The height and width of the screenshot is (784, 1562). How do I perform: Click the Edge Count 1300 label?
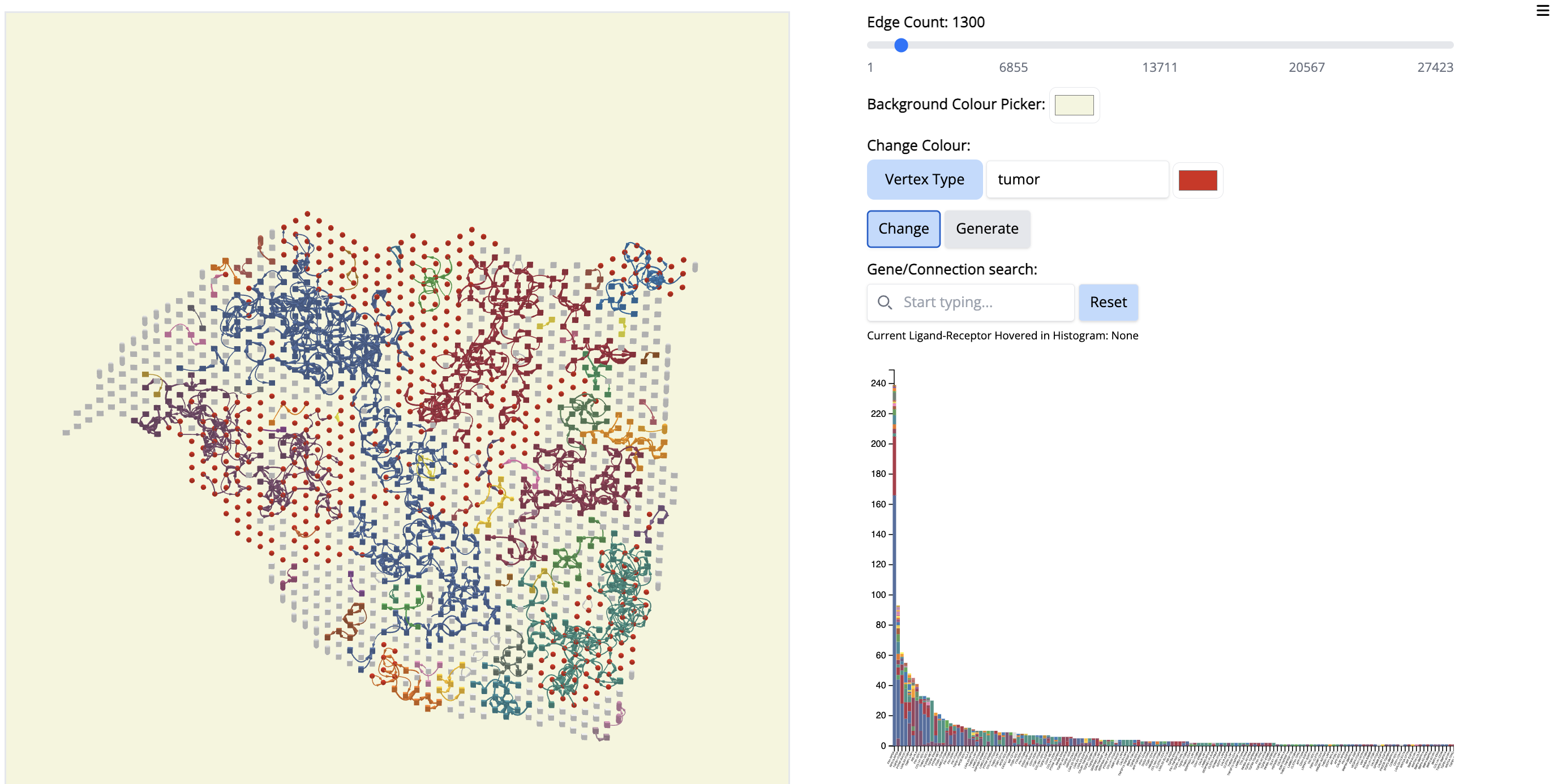(925, 23)
